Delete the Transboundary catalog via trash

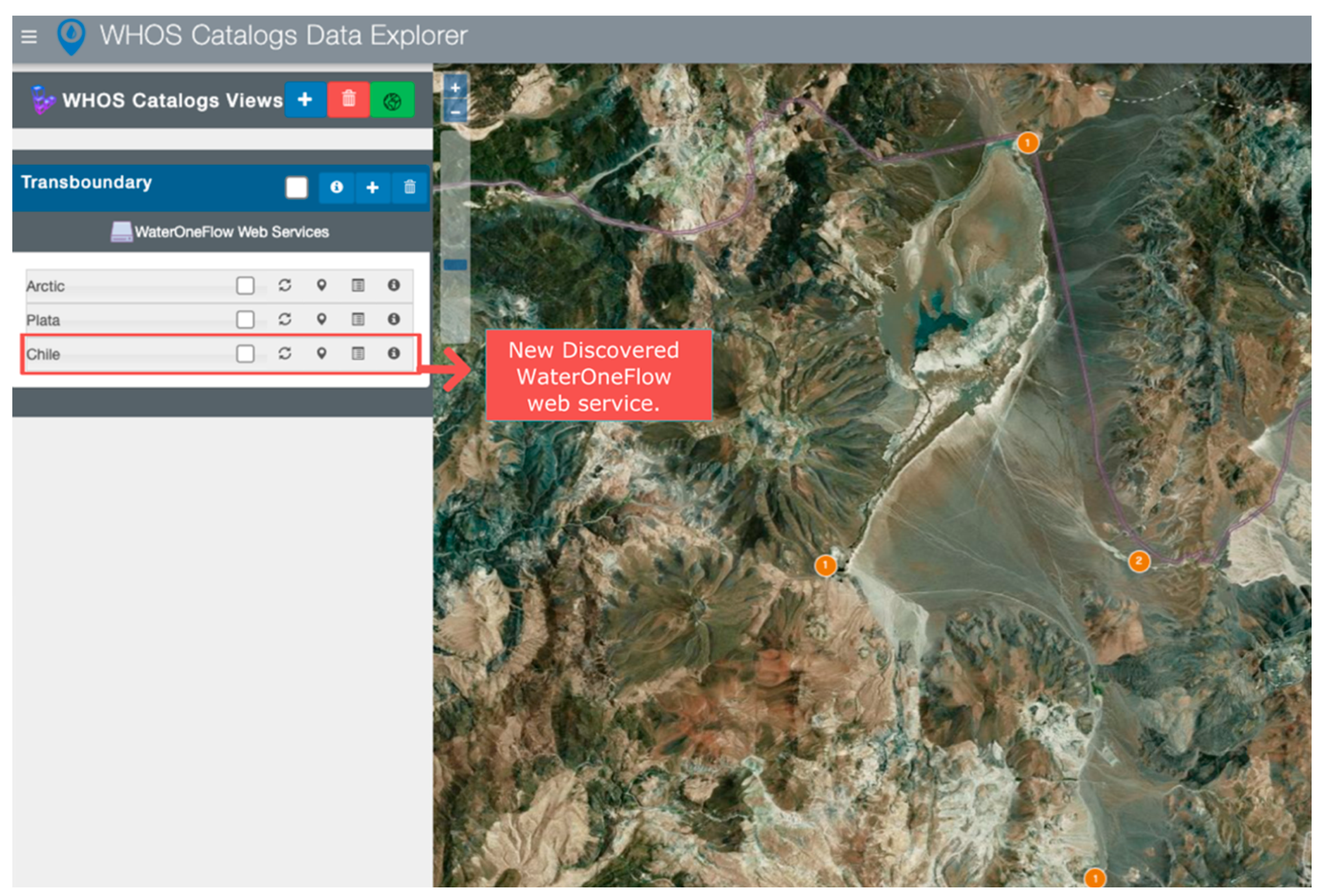pos(410,187)
